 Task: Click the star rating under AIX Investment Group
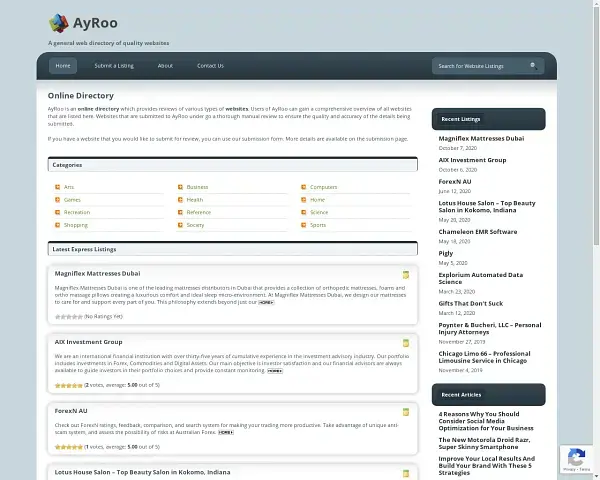[68, 385]
